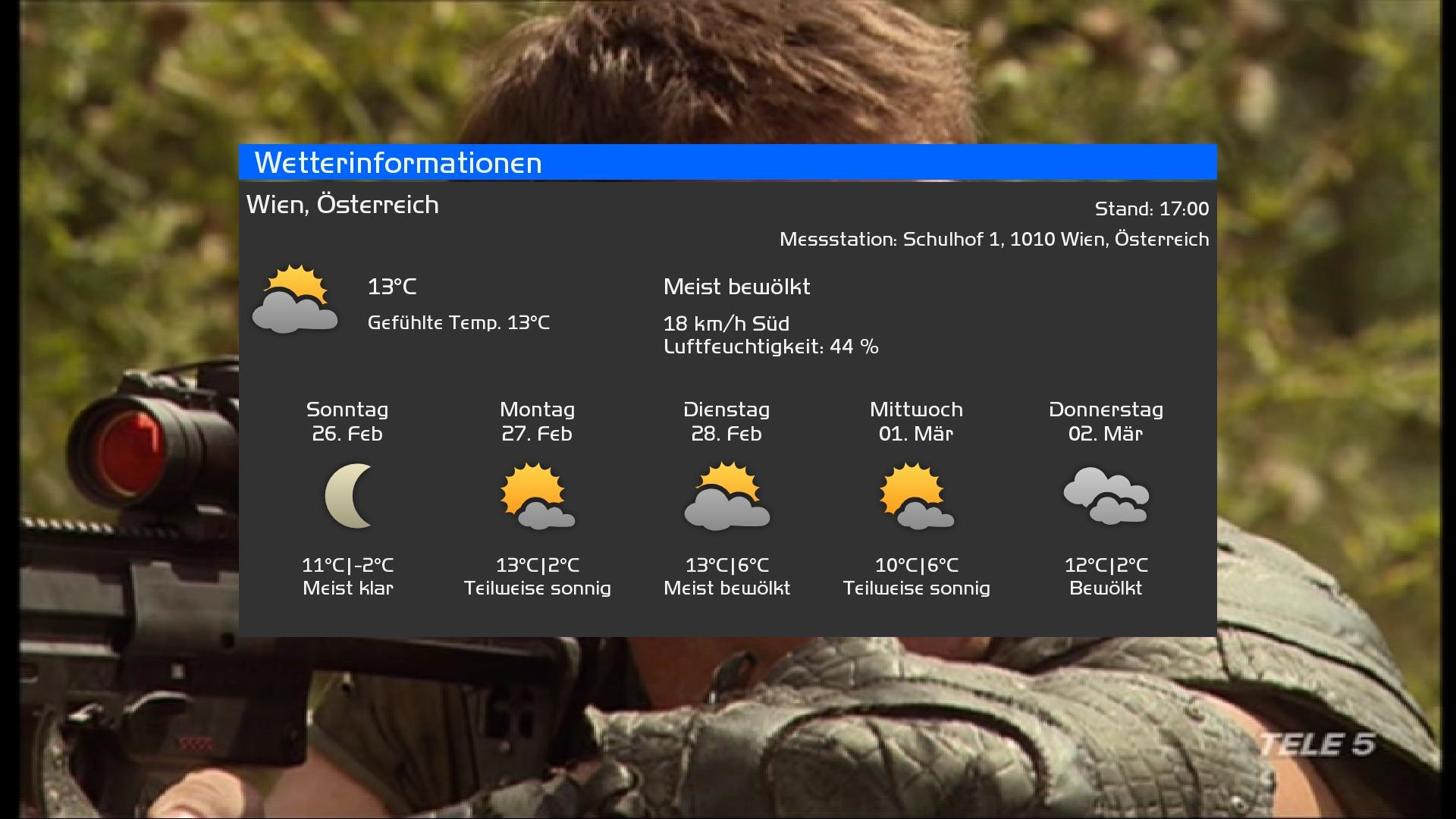The width and height of the screenshot is (1456, 819).
Task: Select the 02. Mär date
Action: tap(1106, 434)
